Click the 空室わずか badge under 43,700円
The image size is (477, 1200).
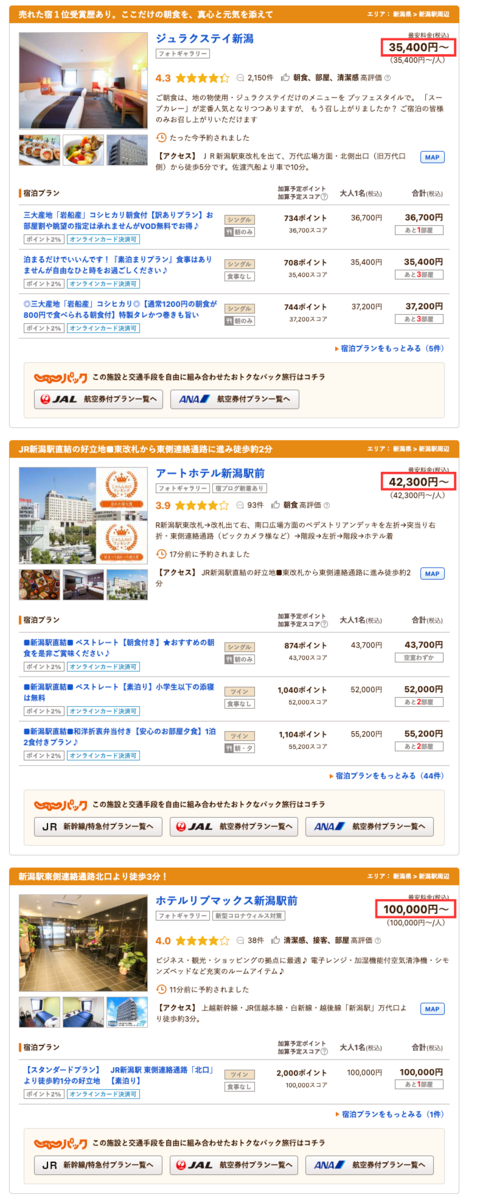click(x=418, y=658)
